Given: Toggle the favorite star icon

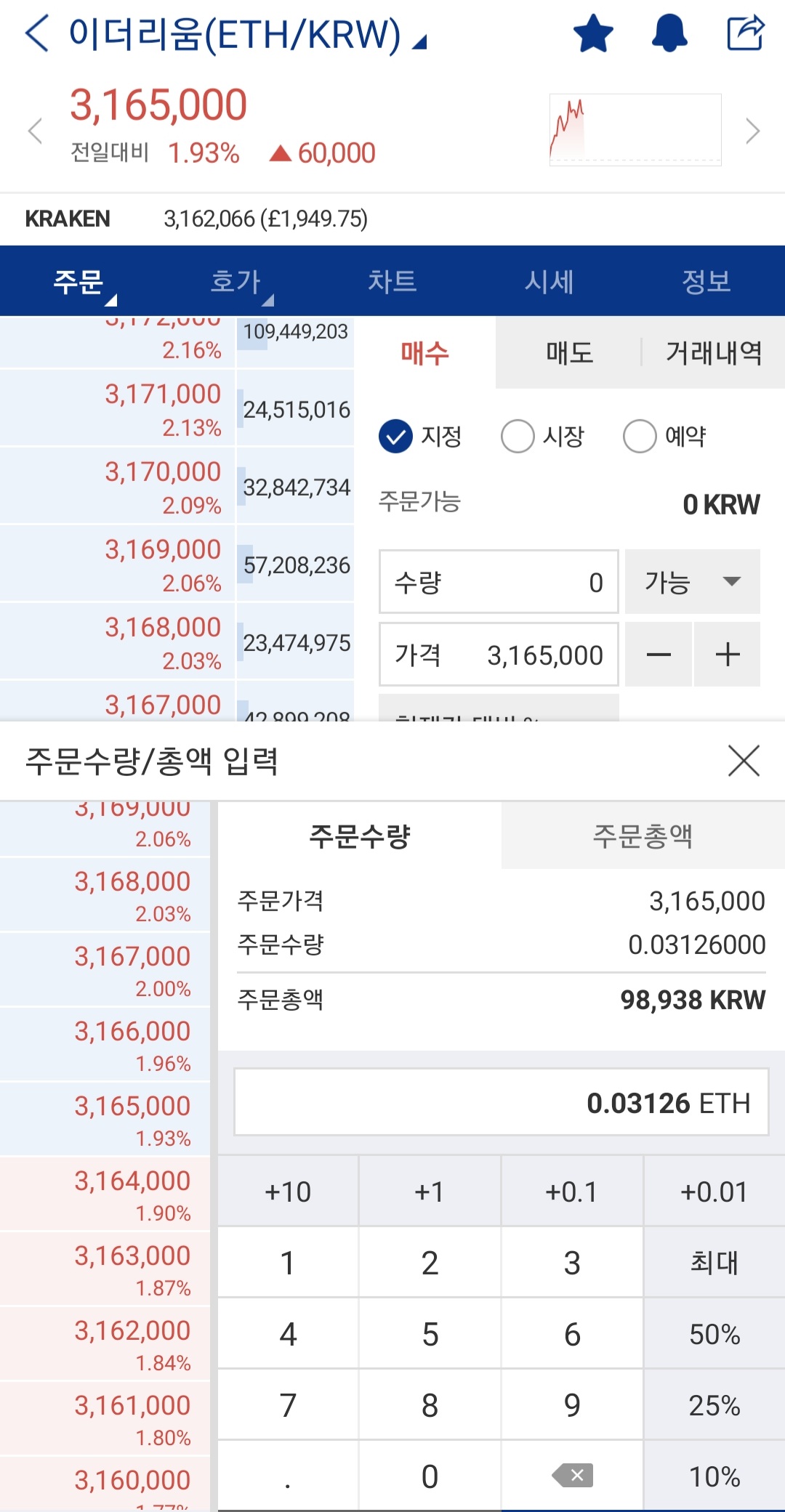Looking at the screenshot, I should click(x=593, y=33).
